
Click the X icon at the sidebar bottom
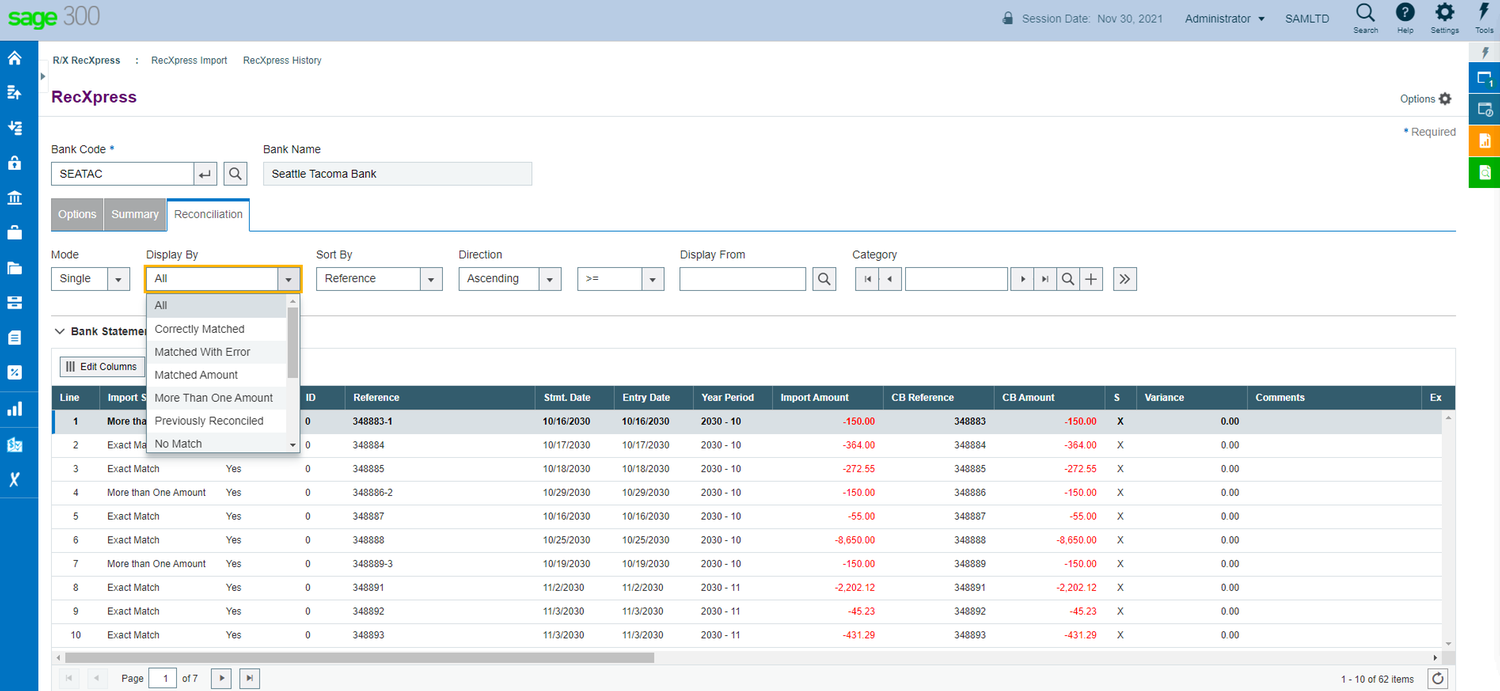coord(14,478)
